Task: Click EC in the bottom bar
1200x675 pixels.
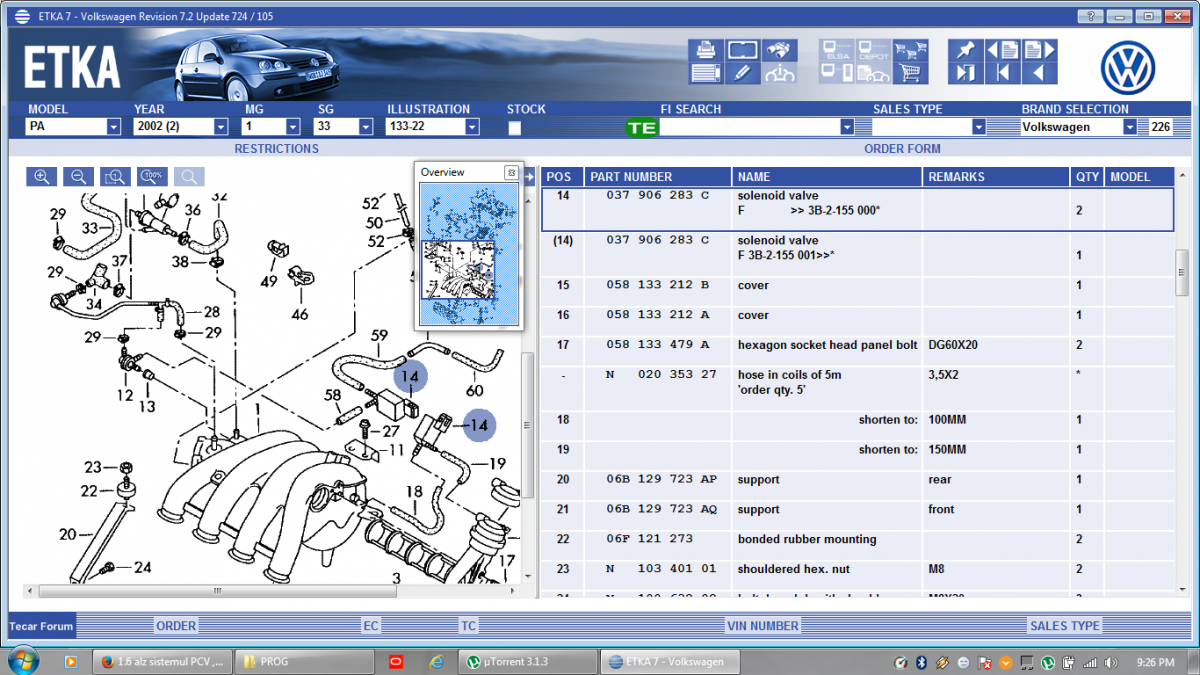Action: click(371, 626)
